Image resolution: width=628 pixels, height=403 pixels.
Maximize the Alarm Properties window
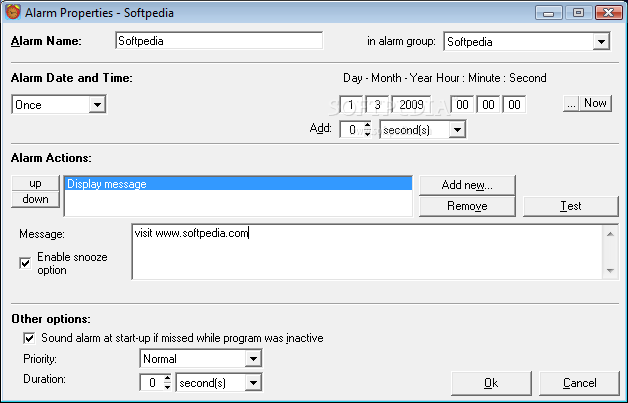click(578, 12)
